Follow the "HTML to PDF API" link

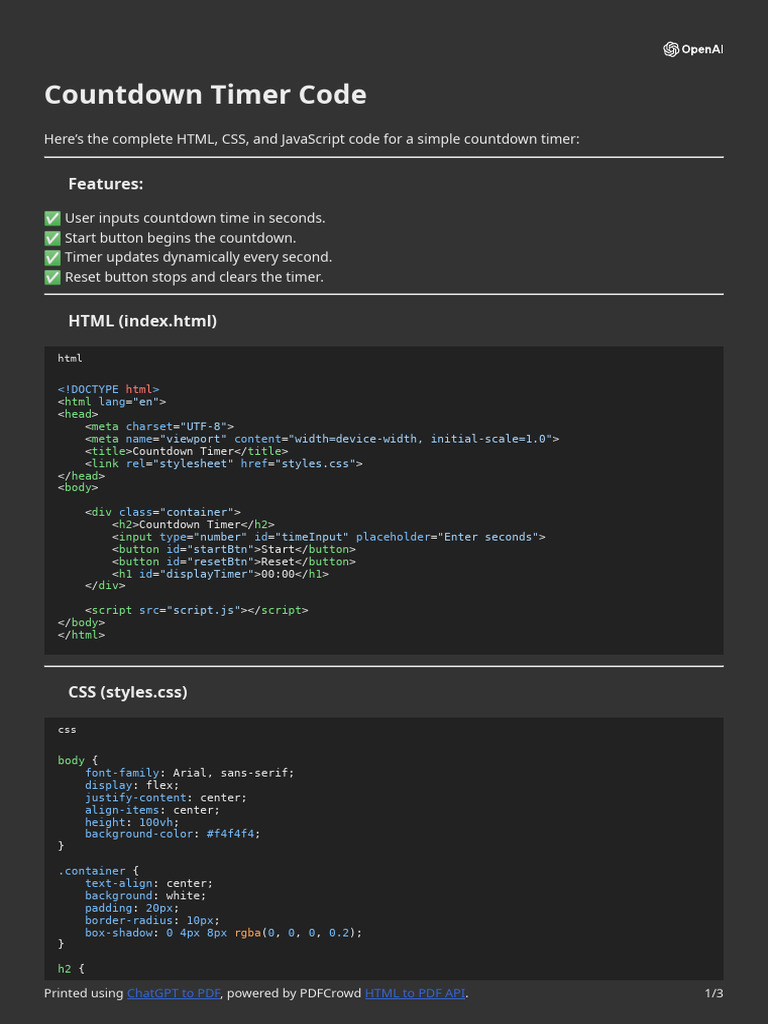(x=415, y=993)
